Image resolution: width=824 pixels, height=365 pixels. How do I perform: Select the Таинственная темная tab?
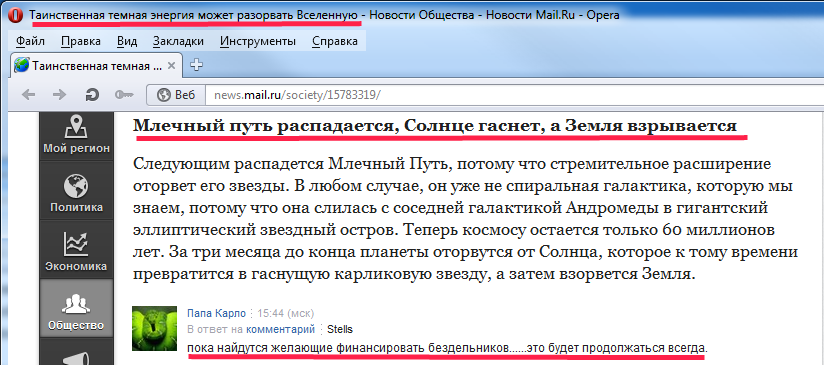[x=96, y=66]
